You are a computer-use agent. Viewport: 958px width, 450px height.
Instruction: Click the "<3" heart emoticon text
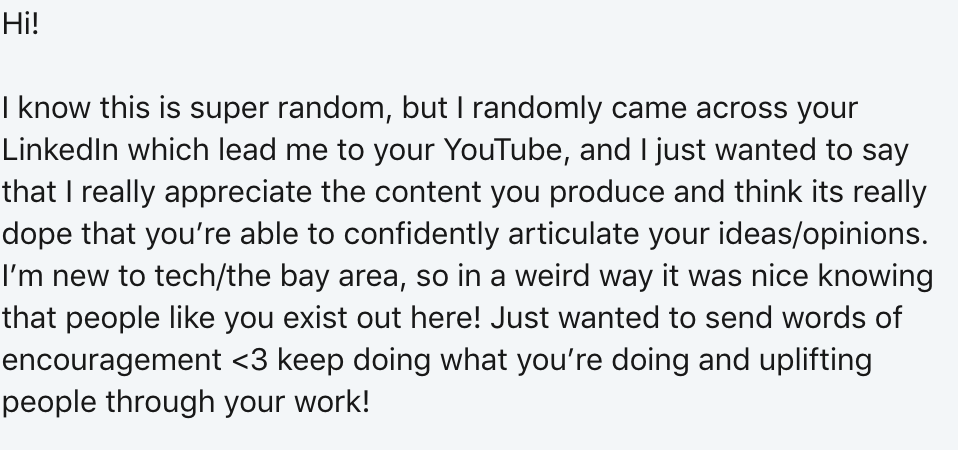[250, 360]
